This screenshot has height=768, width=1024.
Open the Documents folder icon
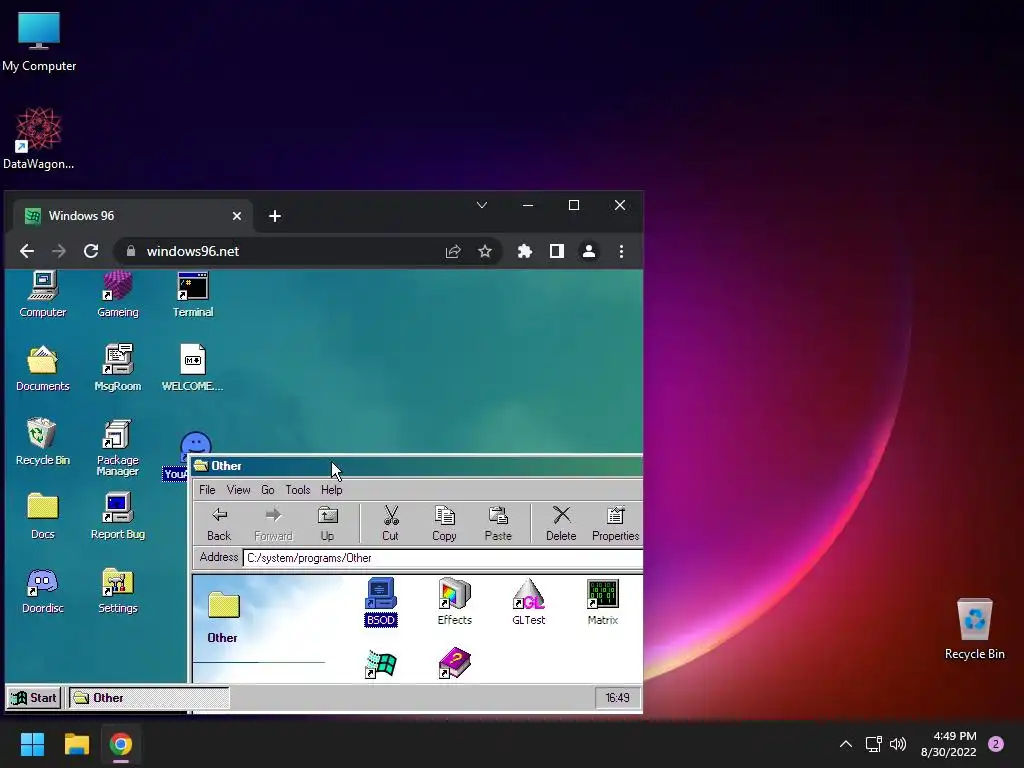pos(42,368)
